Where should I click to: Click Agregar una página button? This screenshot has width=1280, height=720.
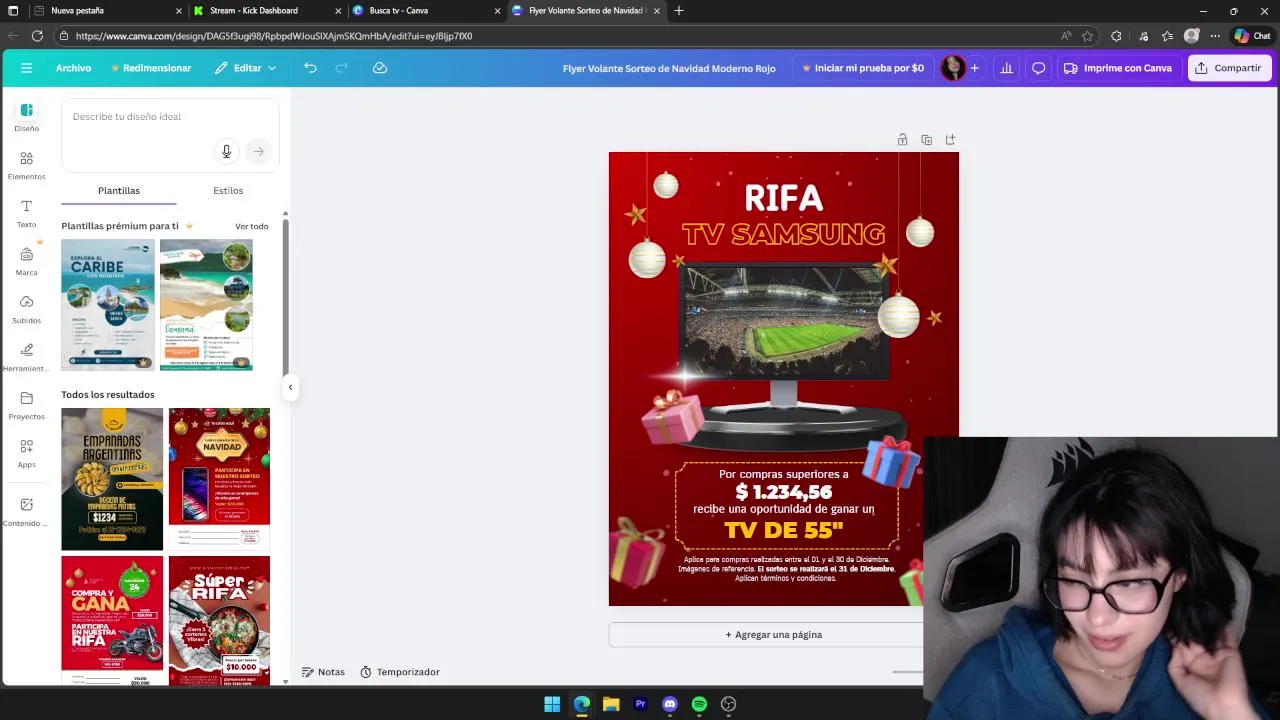point(773,634)
